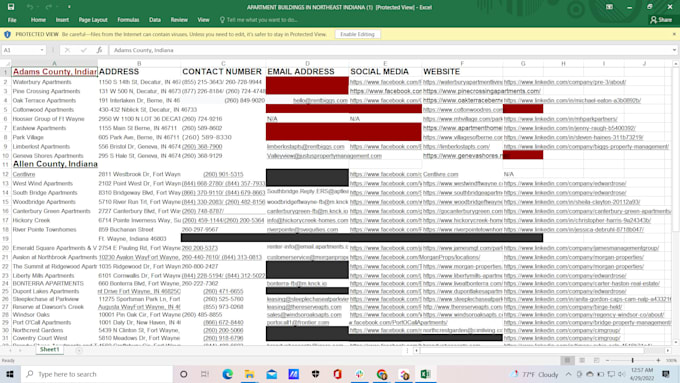
Task: Click the Allen County, Indiana heading cell
Action: pos(55,164)
